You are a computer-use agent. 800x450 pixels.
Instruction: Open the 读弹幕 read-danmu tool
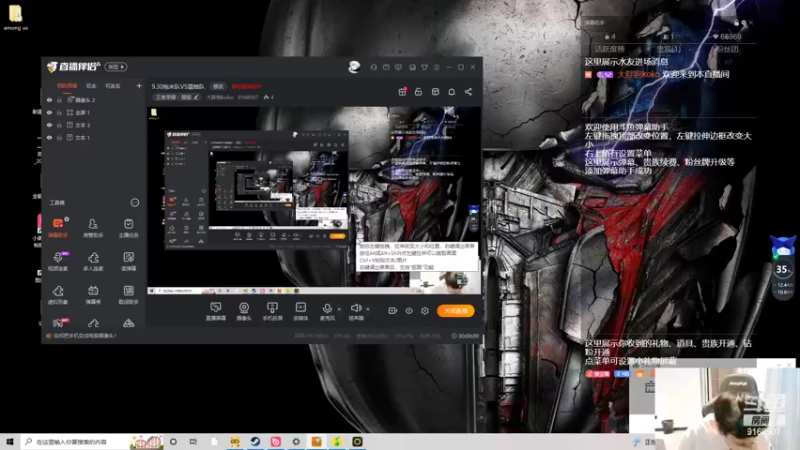click(x=129, y=261)
